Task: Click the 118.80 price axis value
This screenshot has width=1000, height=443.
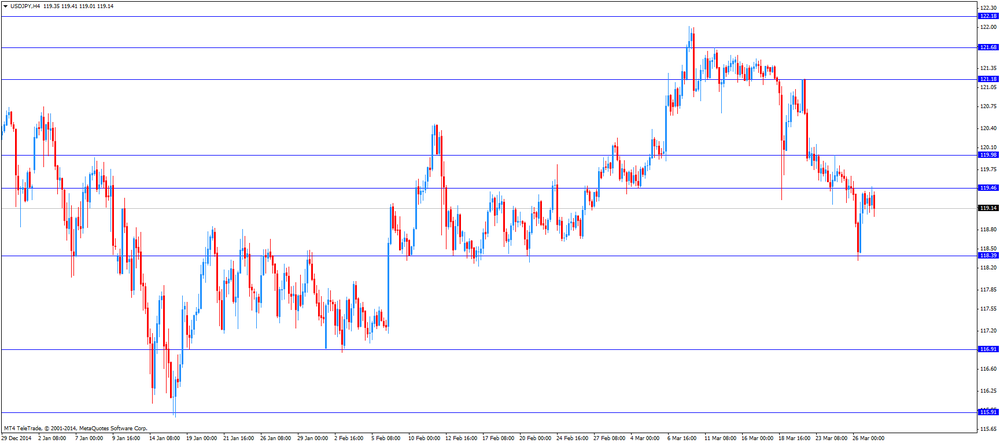Action: 989,229
